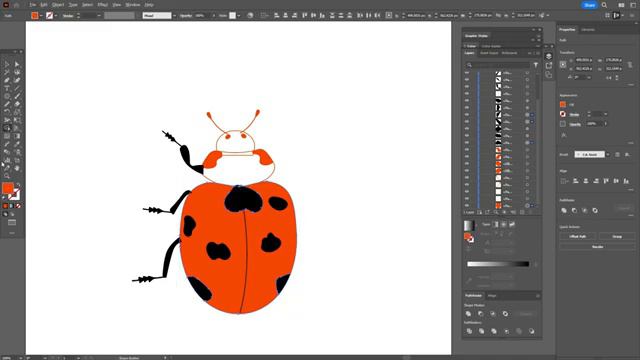Screen dimensions: 640x360
Task: Open stroke color dropdown in control bar
Action: pyautogui.click(x=56, y=16)
